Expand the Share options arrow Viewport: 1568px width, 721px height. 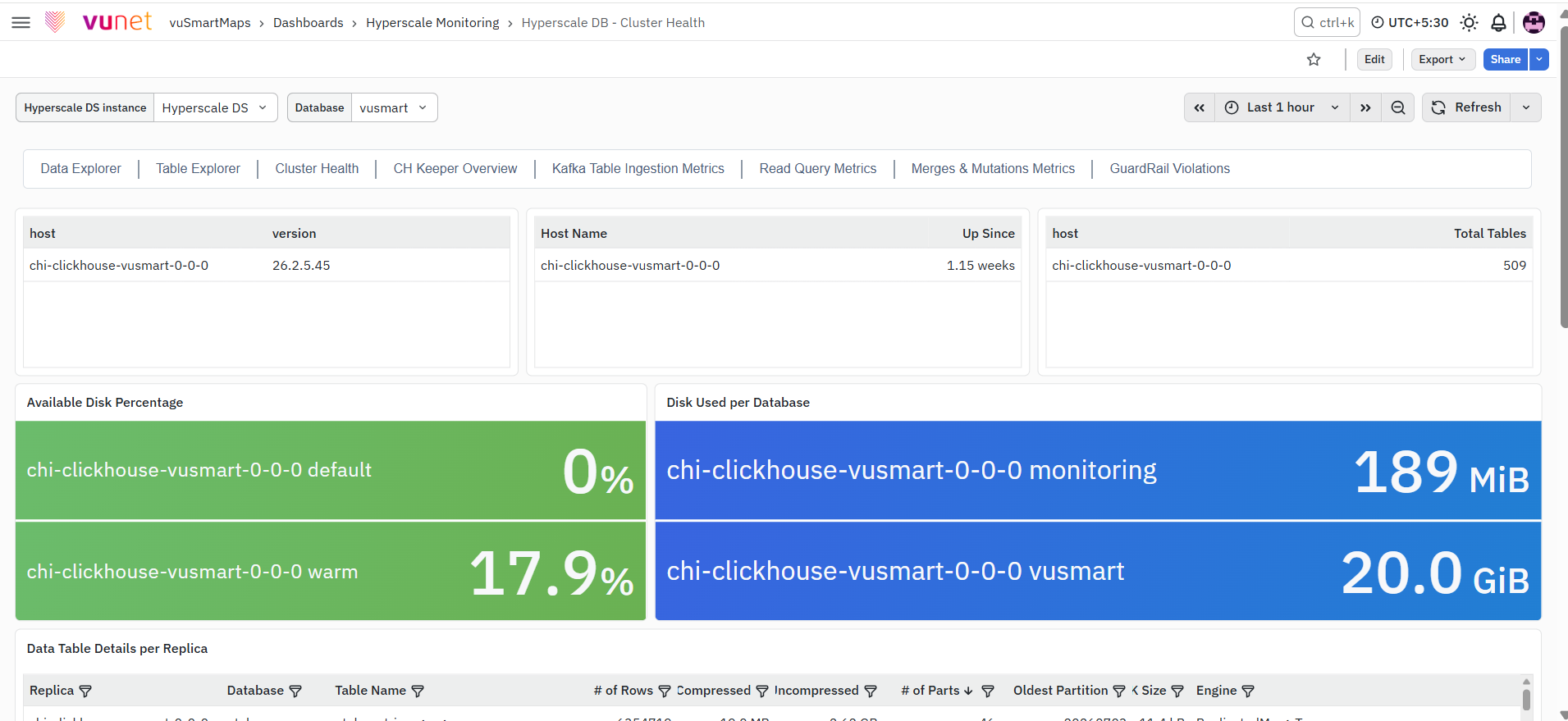click(x=1539, y=59)
